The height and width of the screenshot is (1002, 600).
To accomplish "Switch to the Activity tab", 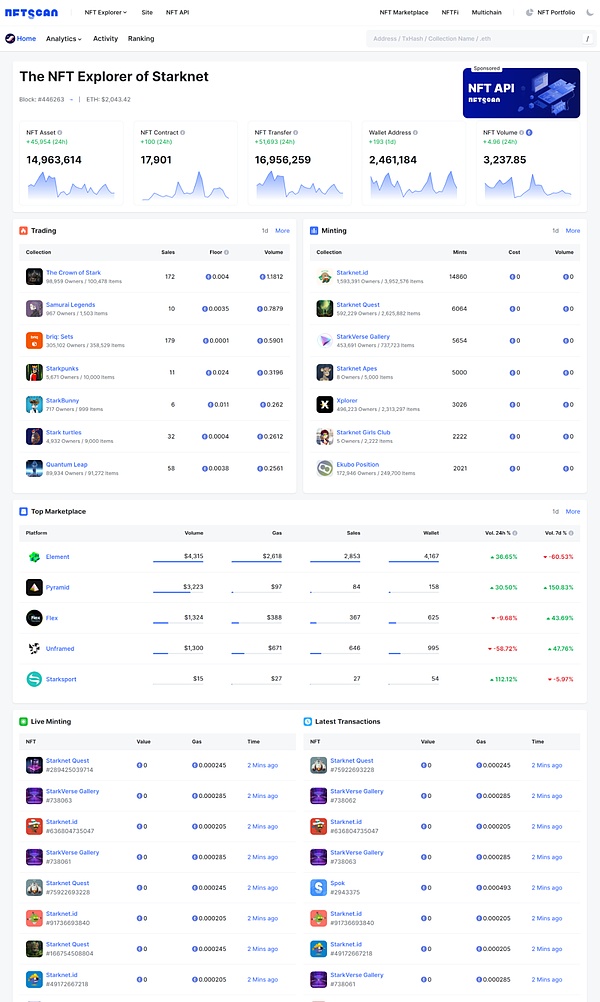I will tap(105, 39).
